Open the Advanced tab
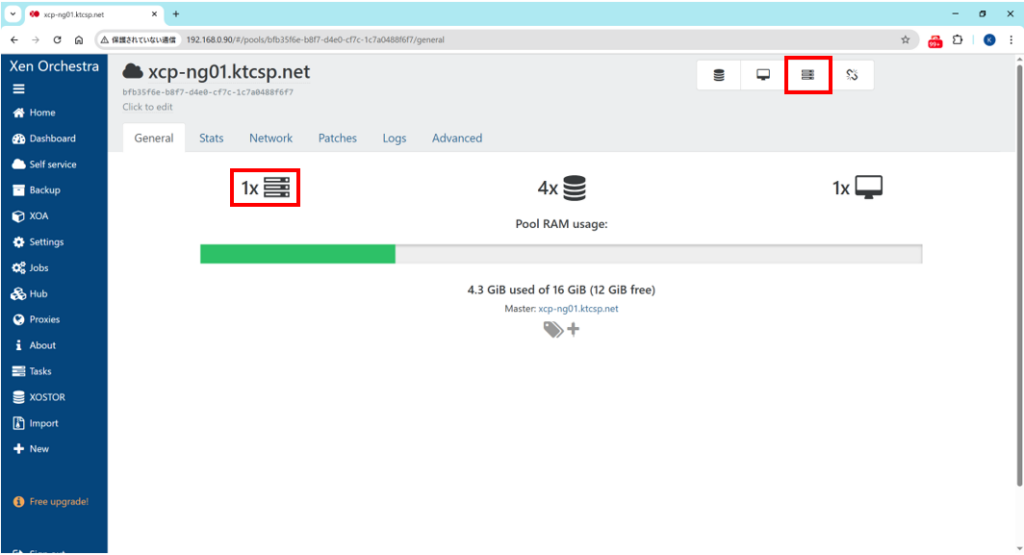 pos(457,138)
